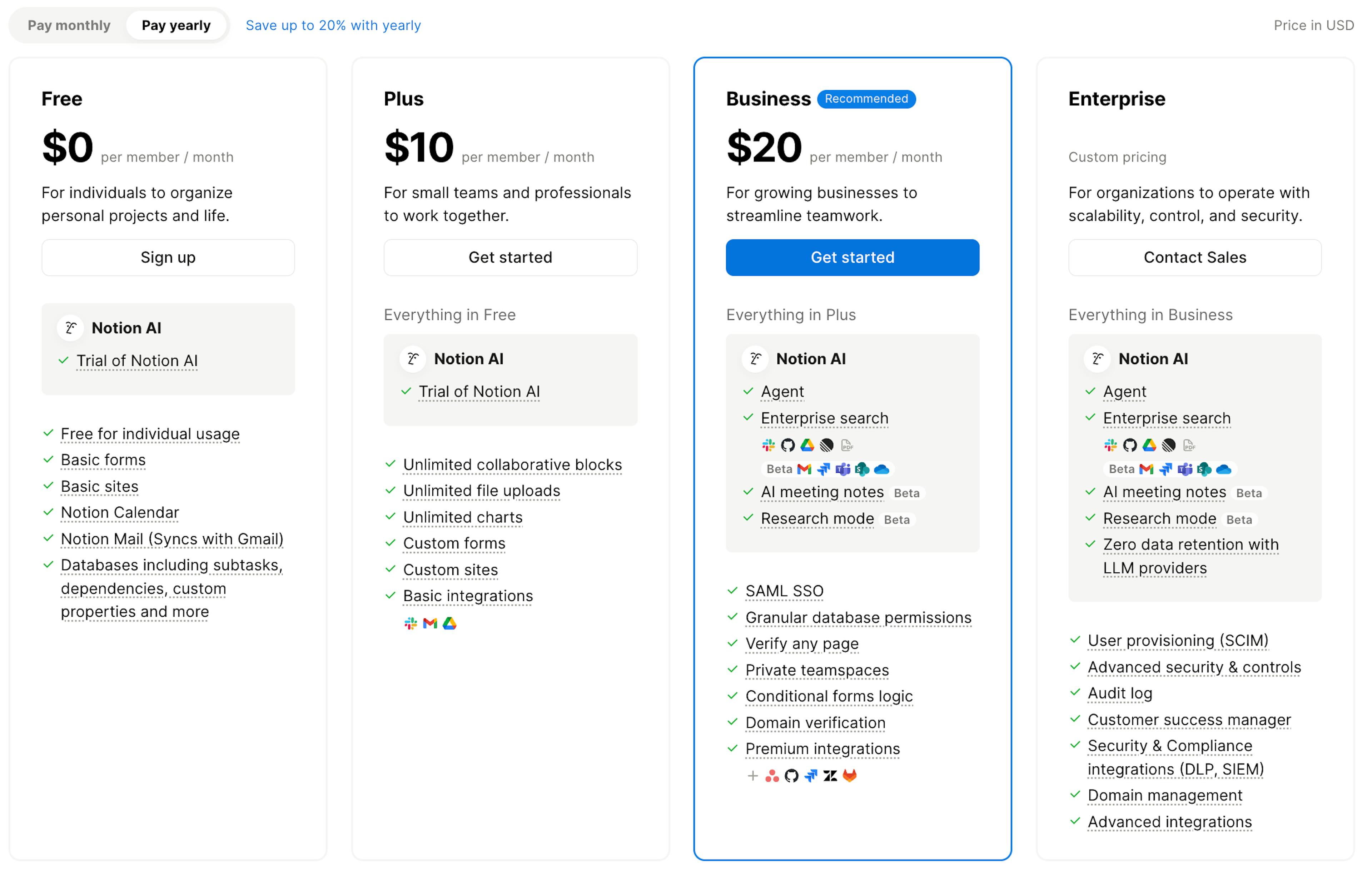Select the Pay monthly billing option
1372x875 pixels.
70,25
